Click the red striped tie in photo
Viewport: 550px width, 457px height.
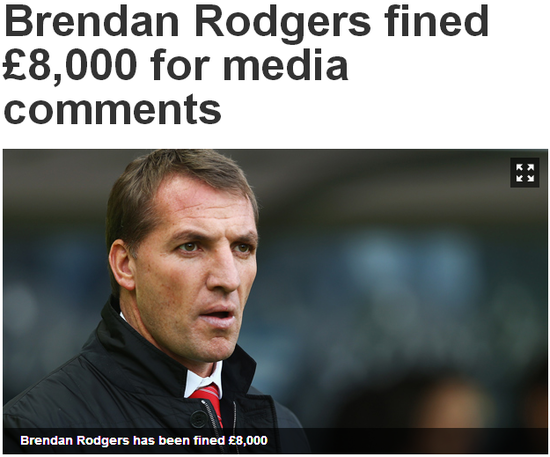tap(210, 403)
